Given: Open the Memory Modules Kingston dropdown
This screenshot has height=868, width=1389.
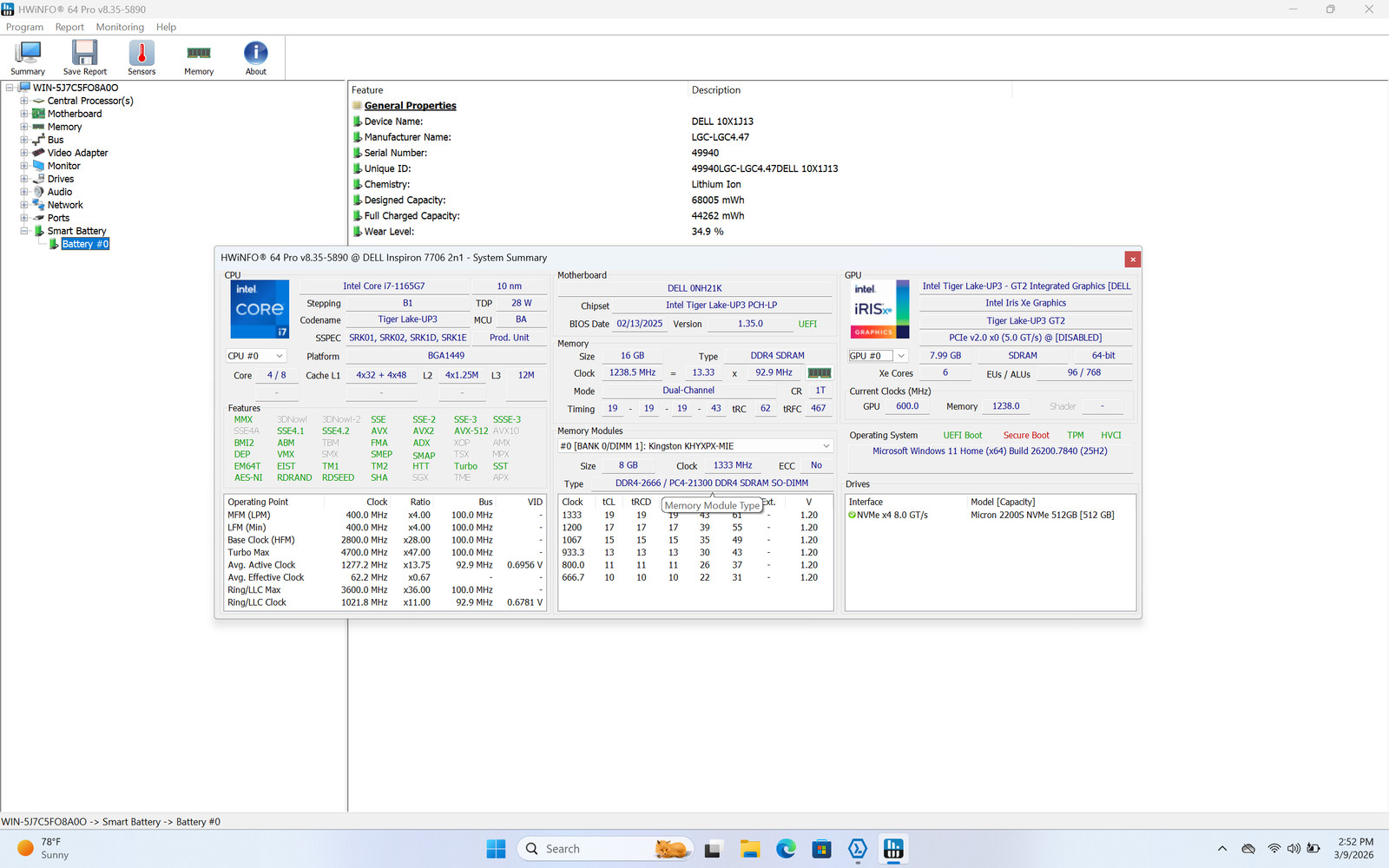Looking at the screenshot, I should click(x=695, y=446).
